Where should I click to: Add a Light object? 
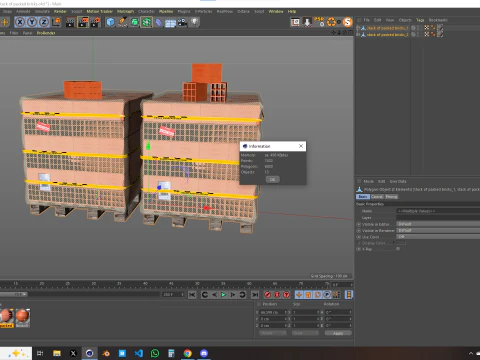[x=195, y=22]
